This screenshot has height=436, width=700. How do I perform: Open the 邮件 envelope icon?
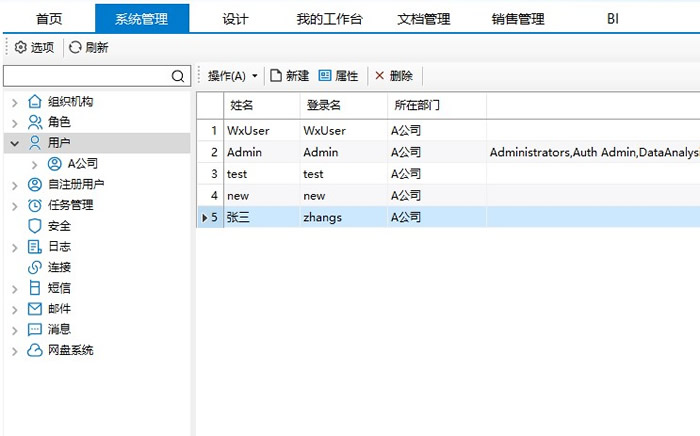pyautogui.click(x=35, y=309)
